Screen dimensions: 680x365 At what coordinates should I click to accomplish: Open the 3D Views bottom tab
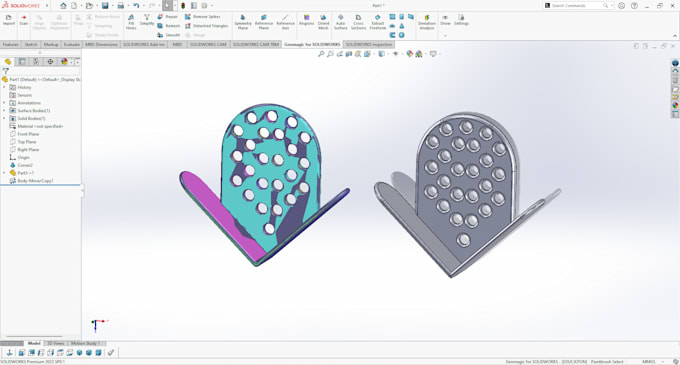[x=56, y=343]
